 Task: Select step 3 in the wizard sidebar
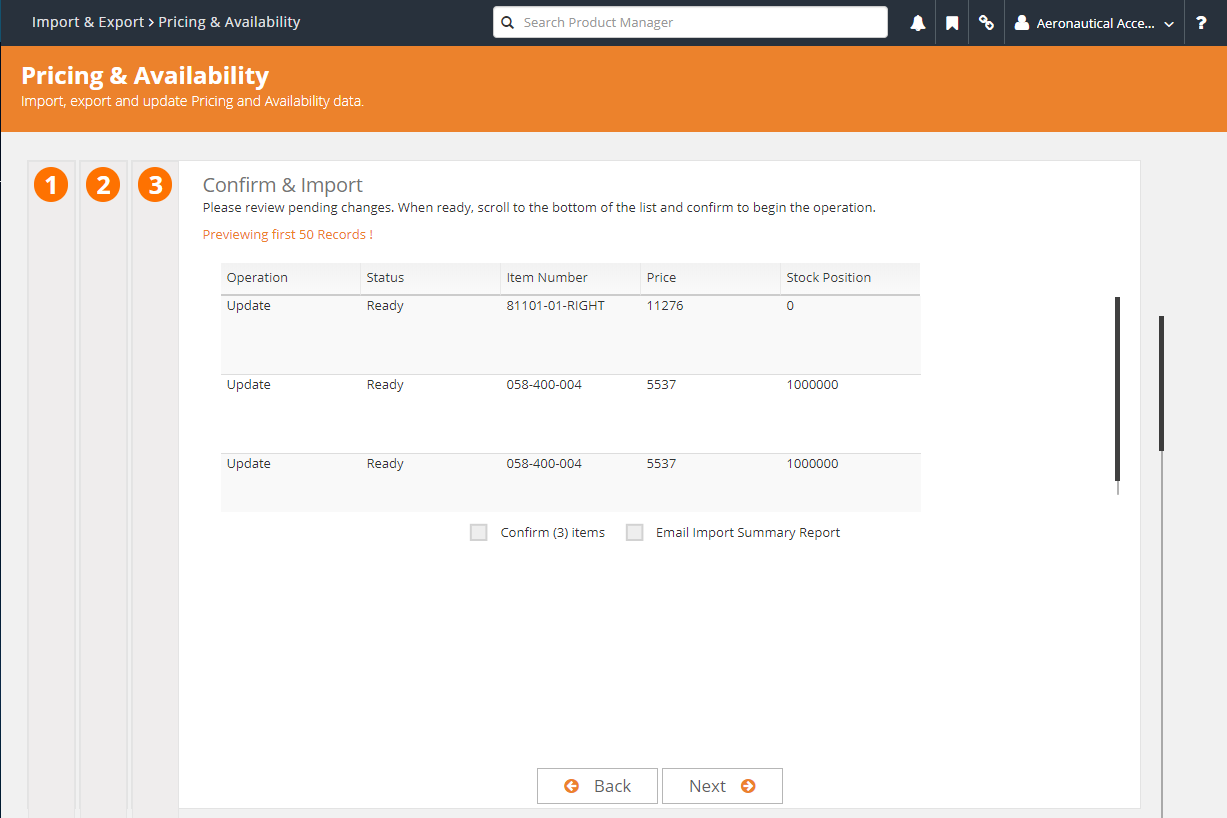click(x=155, y=184)
